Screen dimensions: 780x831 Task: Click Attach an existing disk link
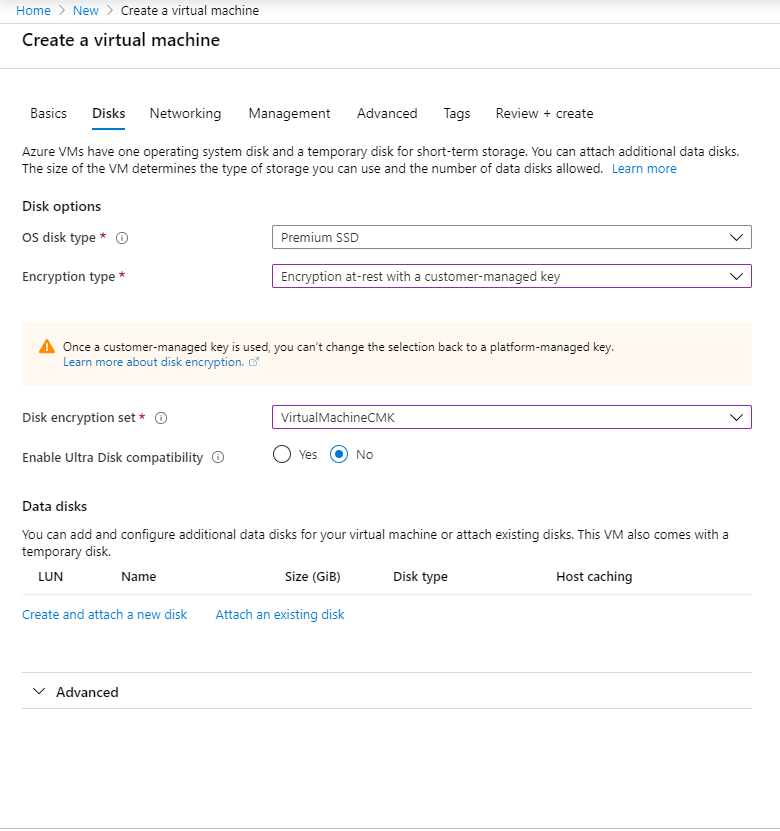(280, 614)
